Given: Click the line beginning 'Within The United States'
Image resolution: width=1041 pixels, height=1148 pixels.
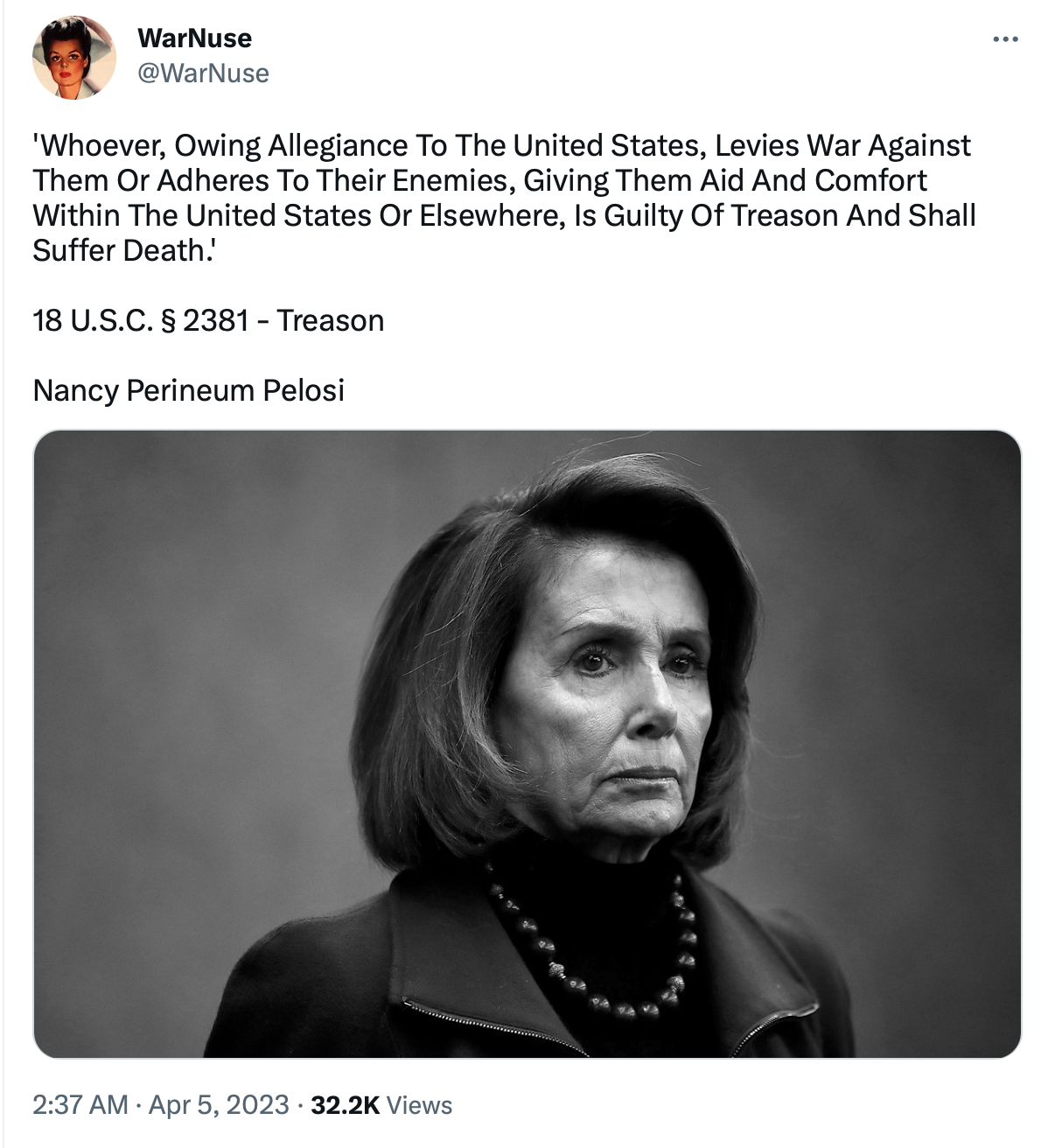Looking at the screenshot, I should coord(504,215).
